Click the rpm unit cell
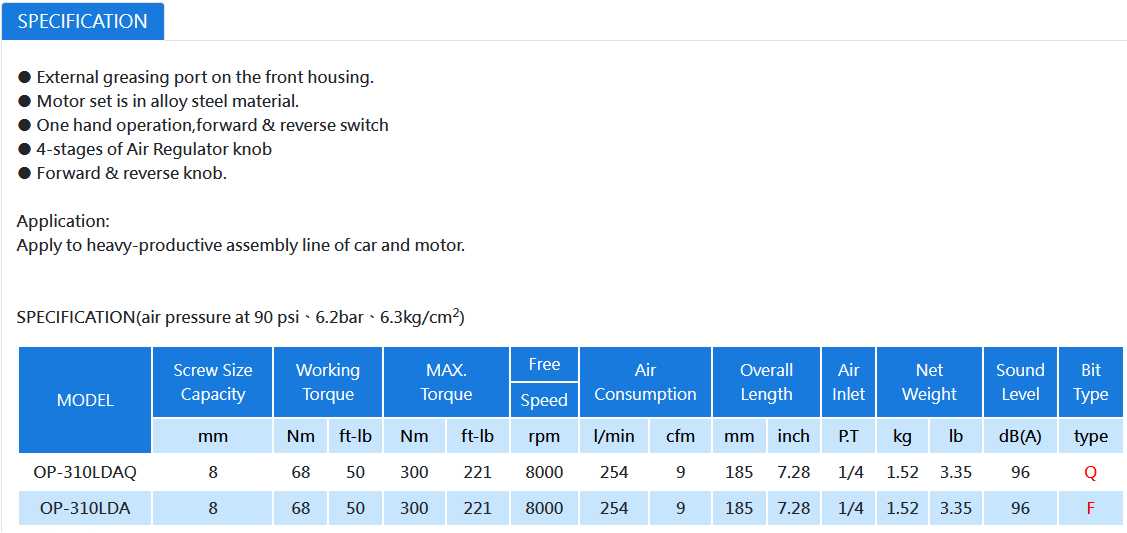The width and height of the screenshot is (1127, 533). [544, 436]
